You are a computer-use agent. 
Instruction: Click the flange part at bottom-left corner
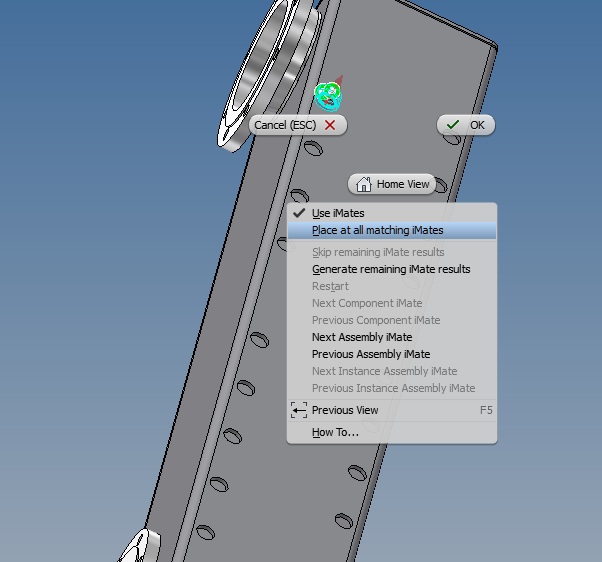coord(140,547)
